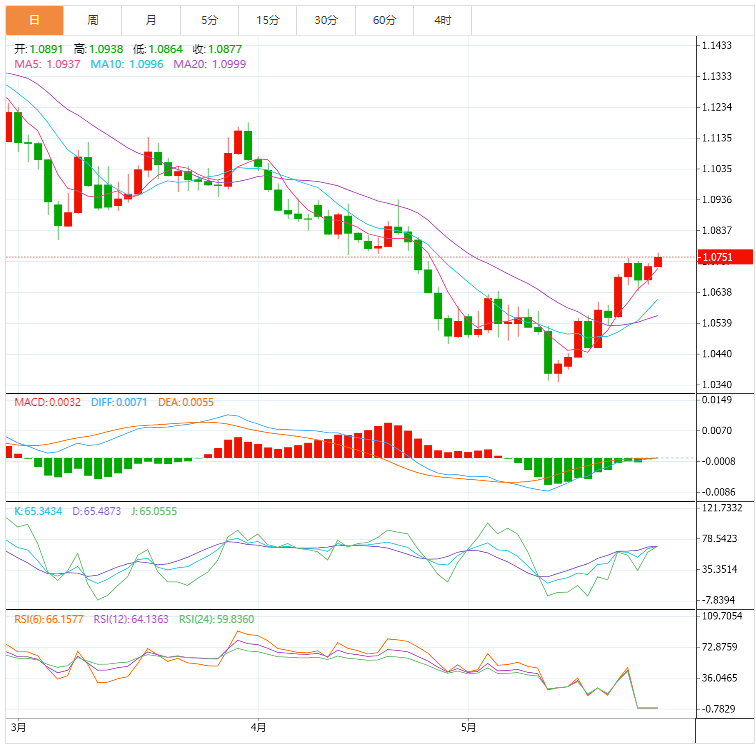Click the 开:1.0891 open price value
Image resolution: width=756 pixels, height=749 pixels.
click(39, 49)
